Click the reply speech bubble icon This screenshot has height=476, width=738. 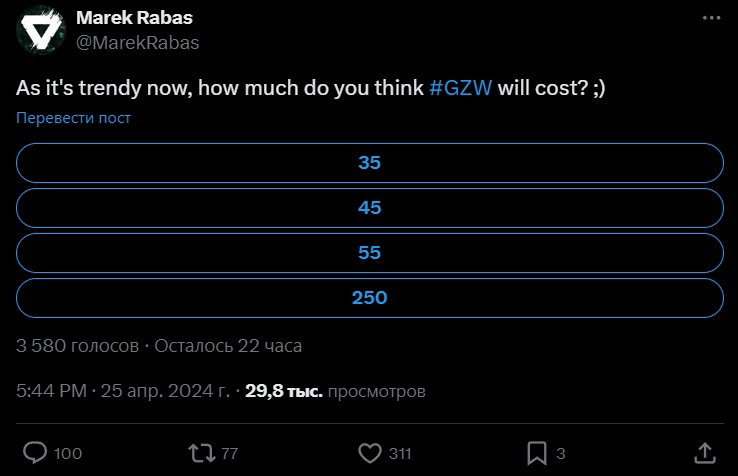coord(35,453)
